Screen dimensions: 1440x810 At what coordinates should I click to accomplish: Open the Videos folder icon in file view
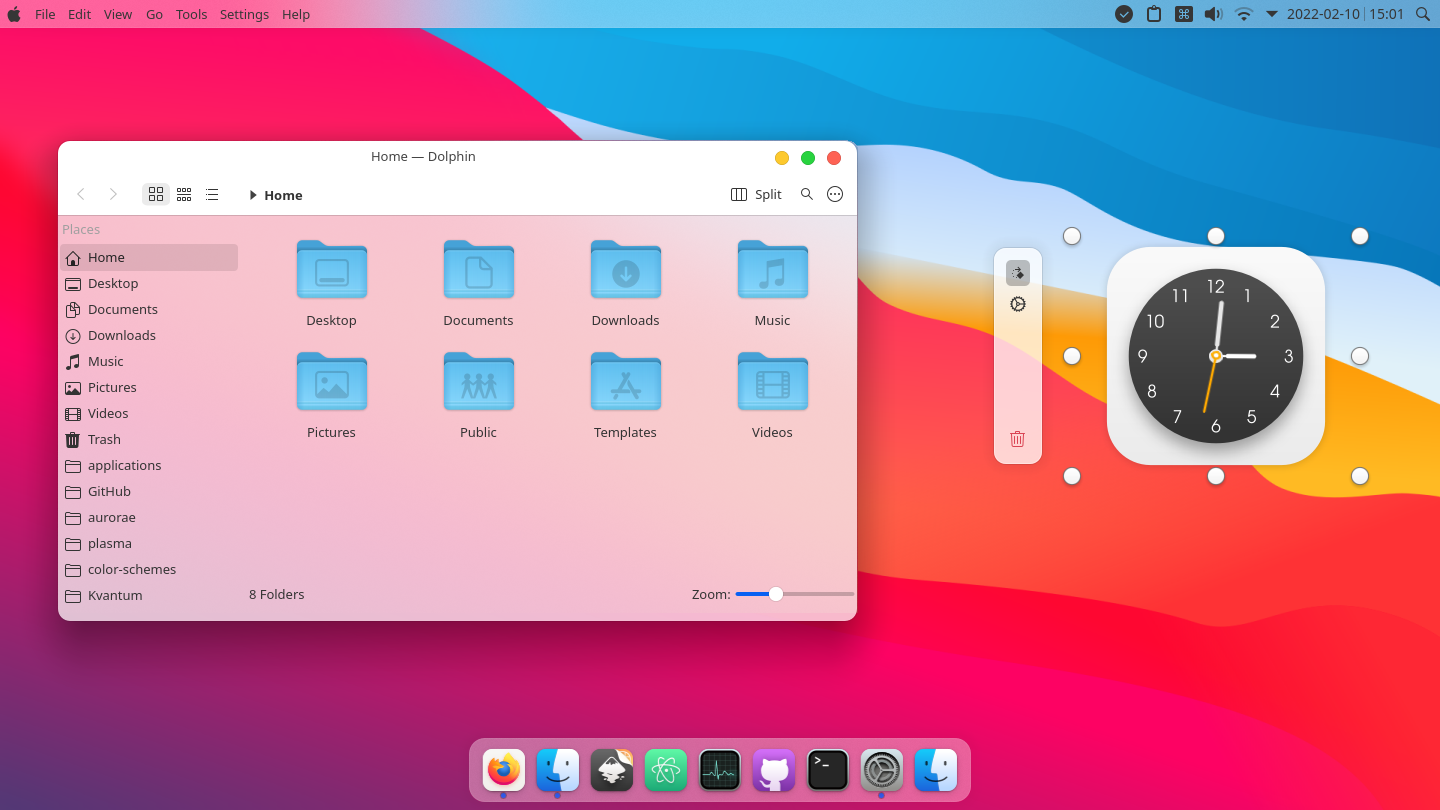tap(772, 381)
